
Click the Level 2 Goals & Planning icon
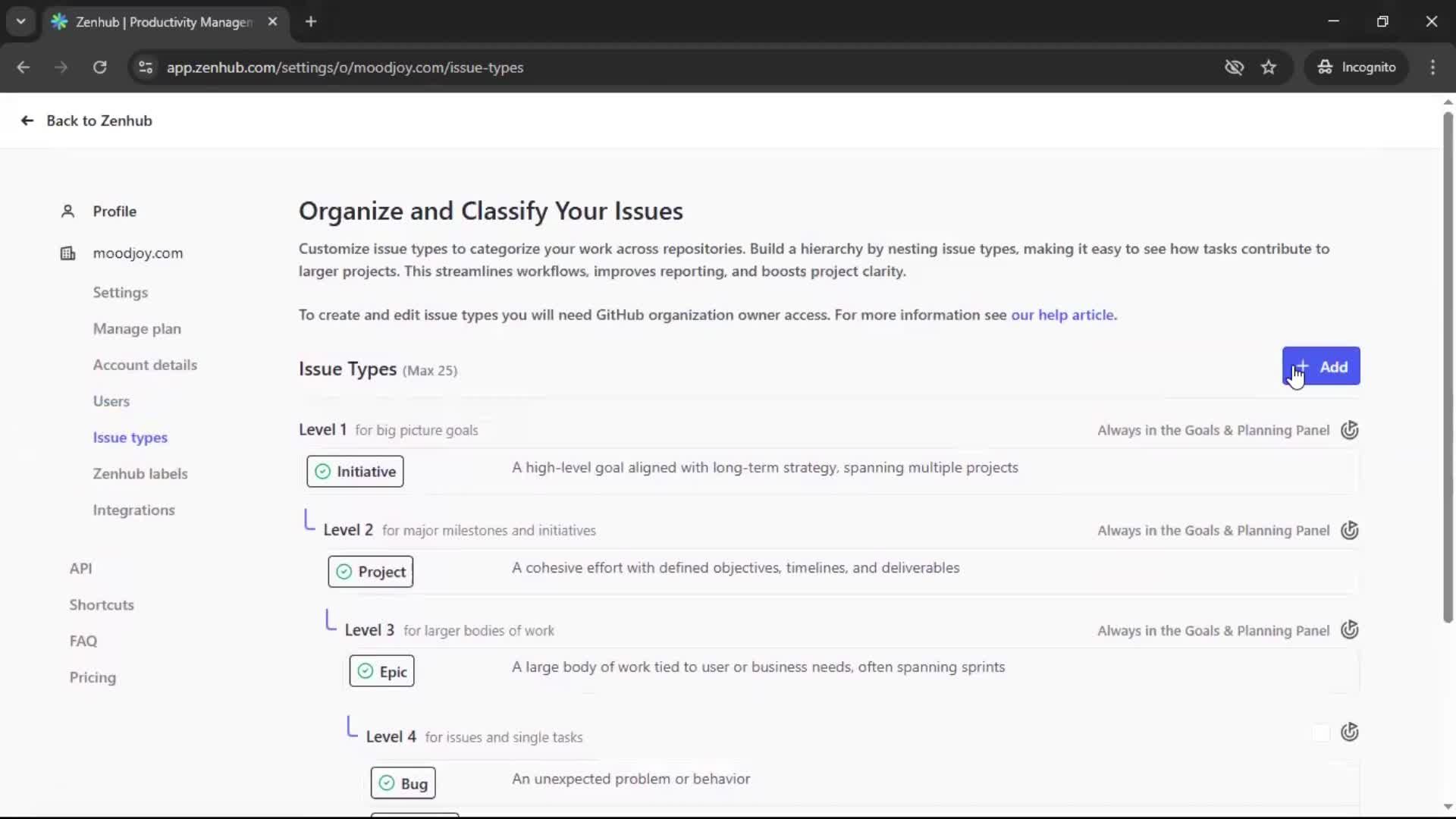(x=1349, y=530)
